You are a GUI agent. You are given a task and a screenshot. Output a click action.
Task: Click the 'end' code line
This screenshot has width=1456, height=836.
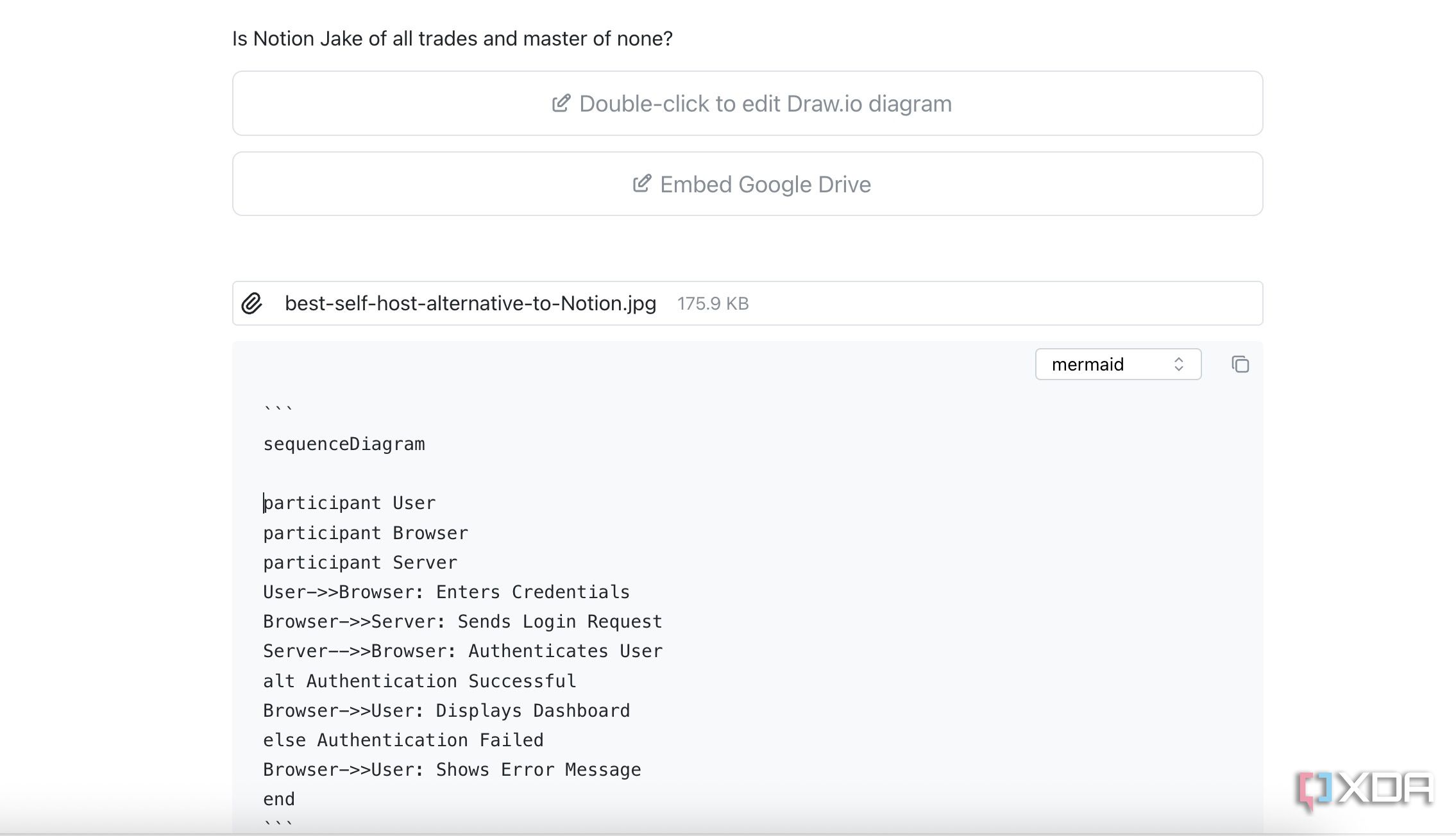point(279,799)
